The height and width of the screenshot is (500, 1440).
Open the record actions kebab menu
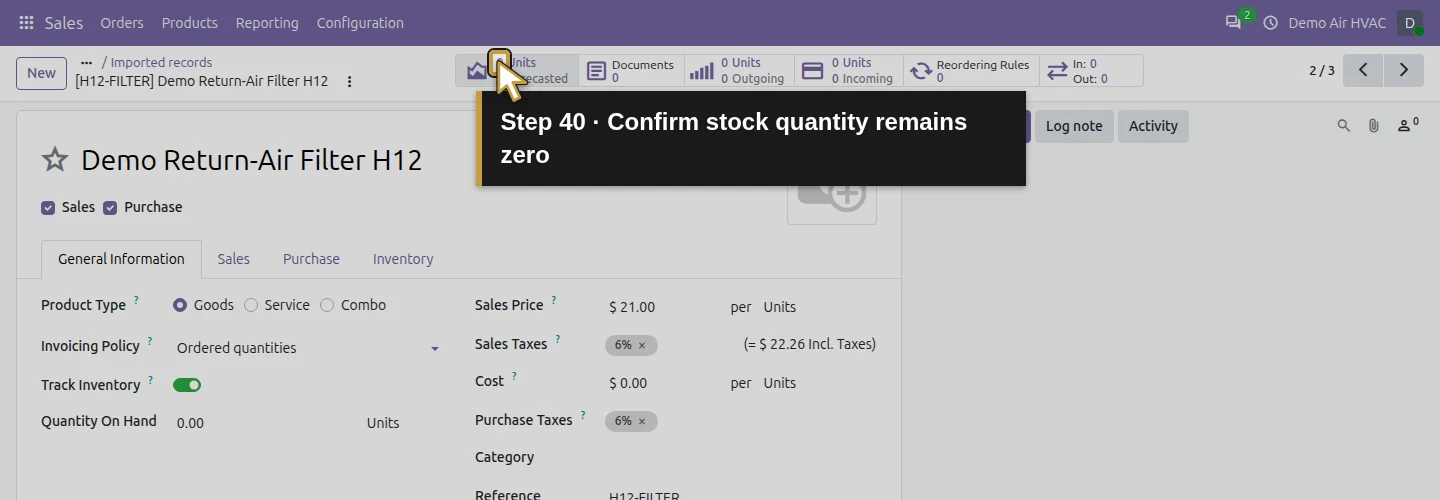point(349,81)
